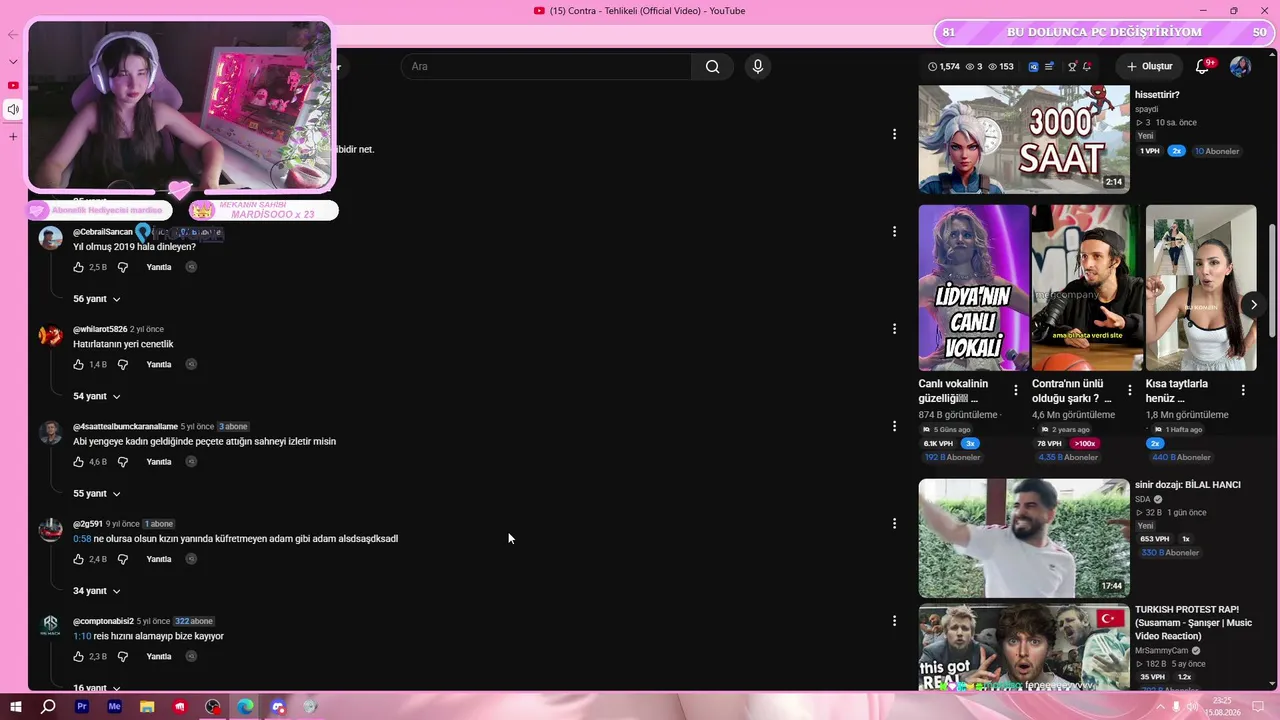Open the Windows Start menu
Viewport: 1280px width, 720px height.
(16, 707)
